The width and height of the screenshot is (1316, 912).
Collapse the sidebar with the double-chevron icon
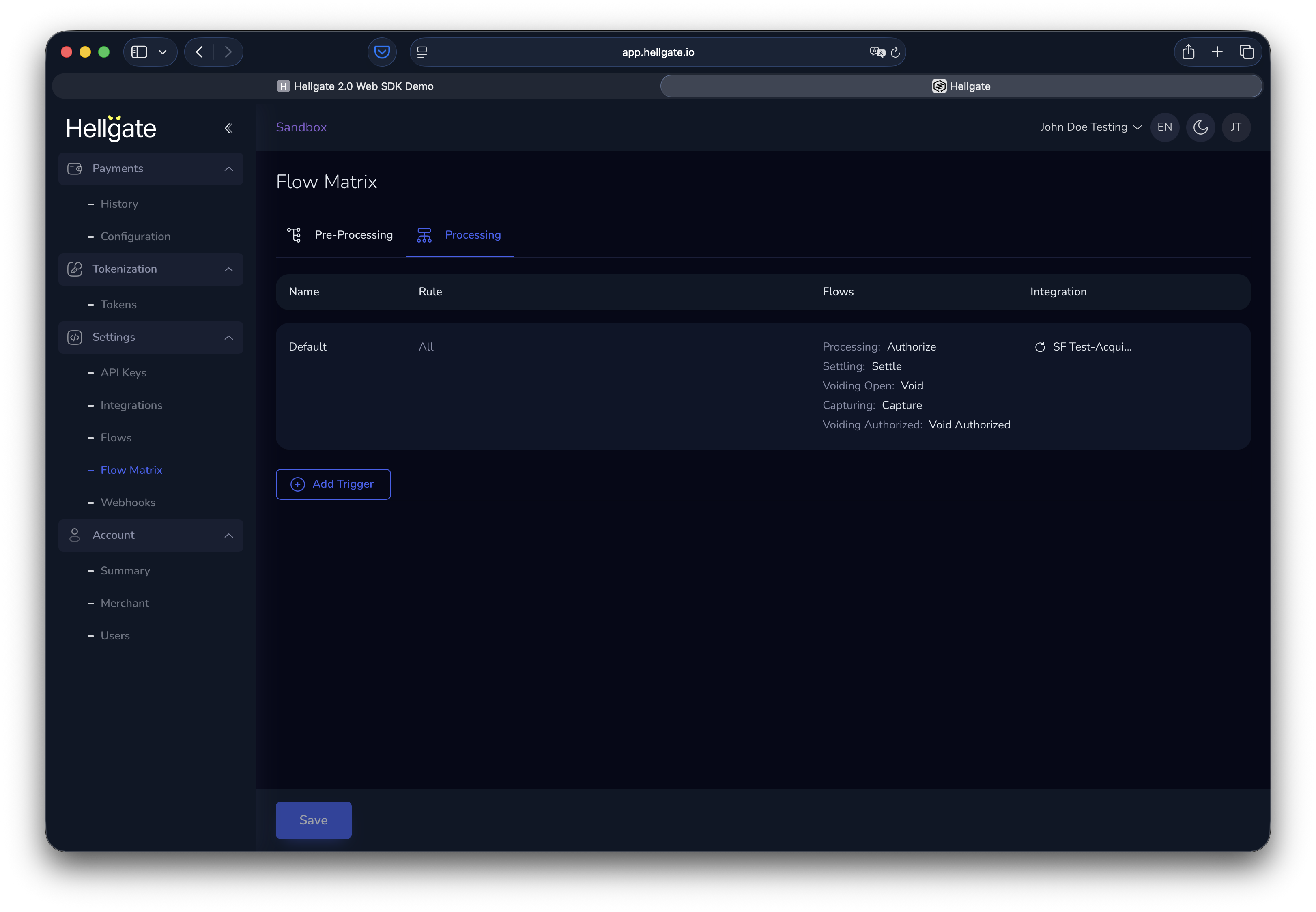228,128
